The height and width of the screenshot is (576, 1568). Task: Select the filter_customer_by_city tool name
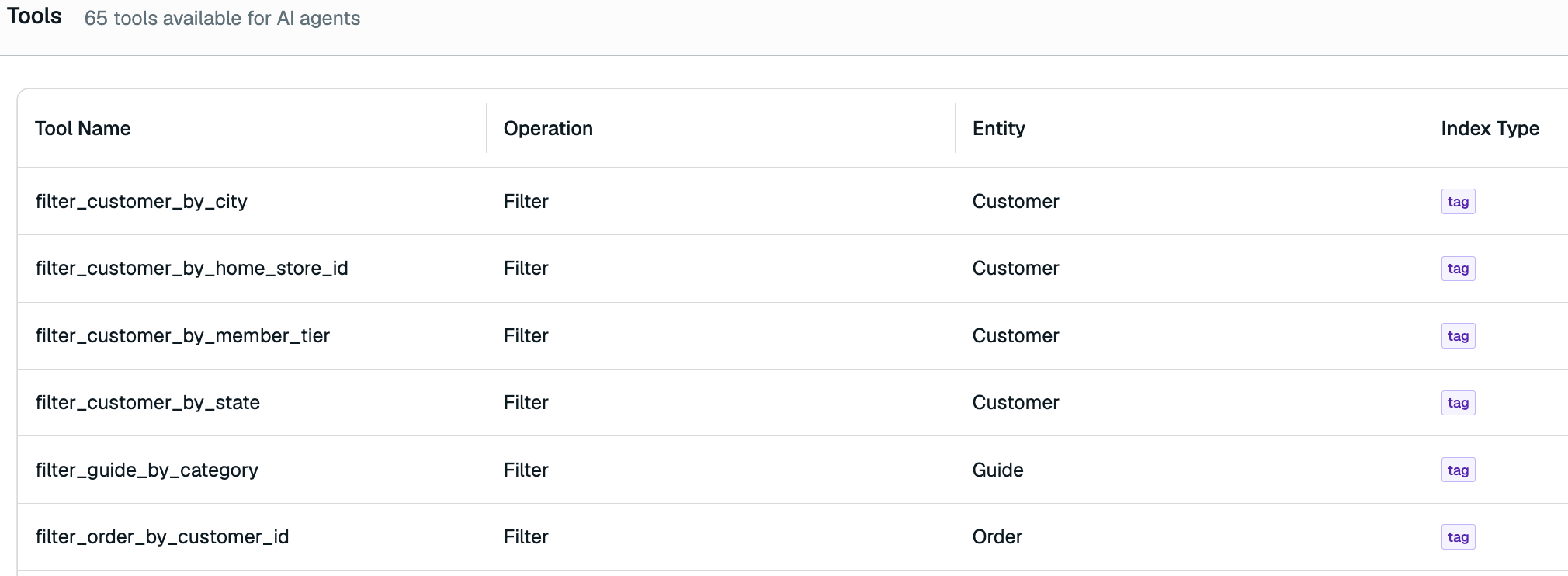coord(141,202)
